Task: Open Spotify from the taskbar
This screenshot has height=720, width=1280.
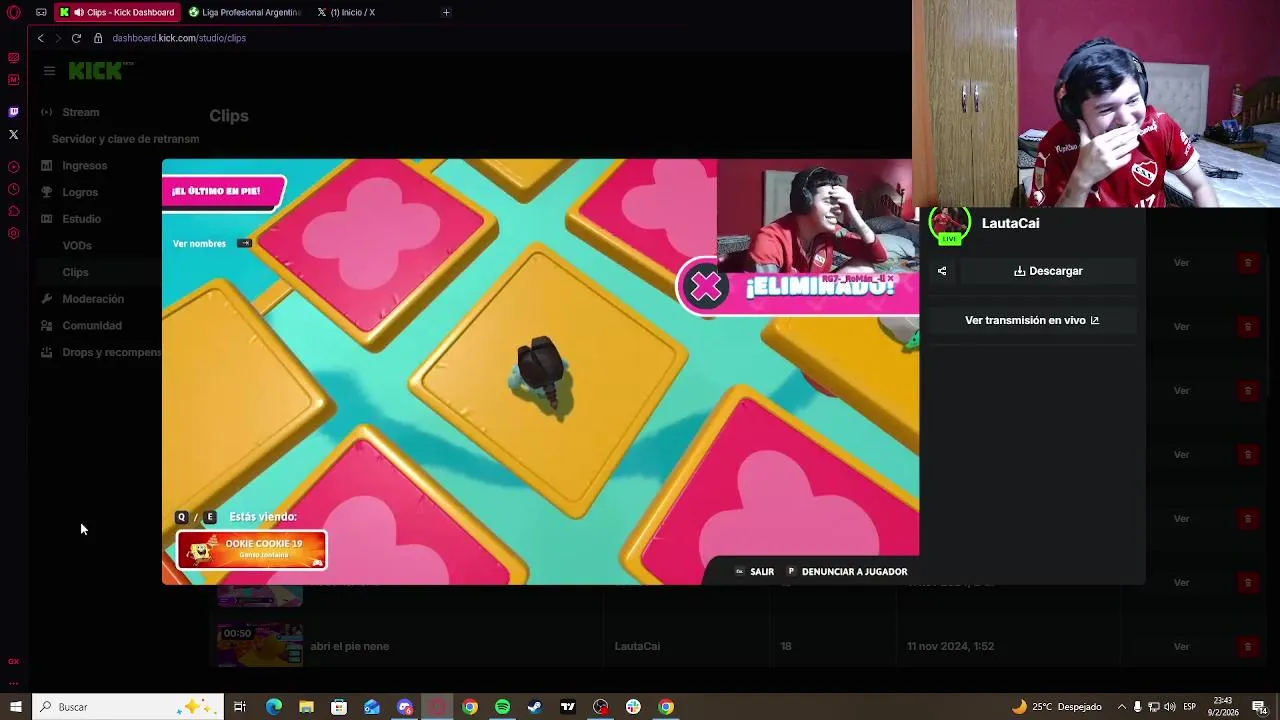Action: (502, 707)
